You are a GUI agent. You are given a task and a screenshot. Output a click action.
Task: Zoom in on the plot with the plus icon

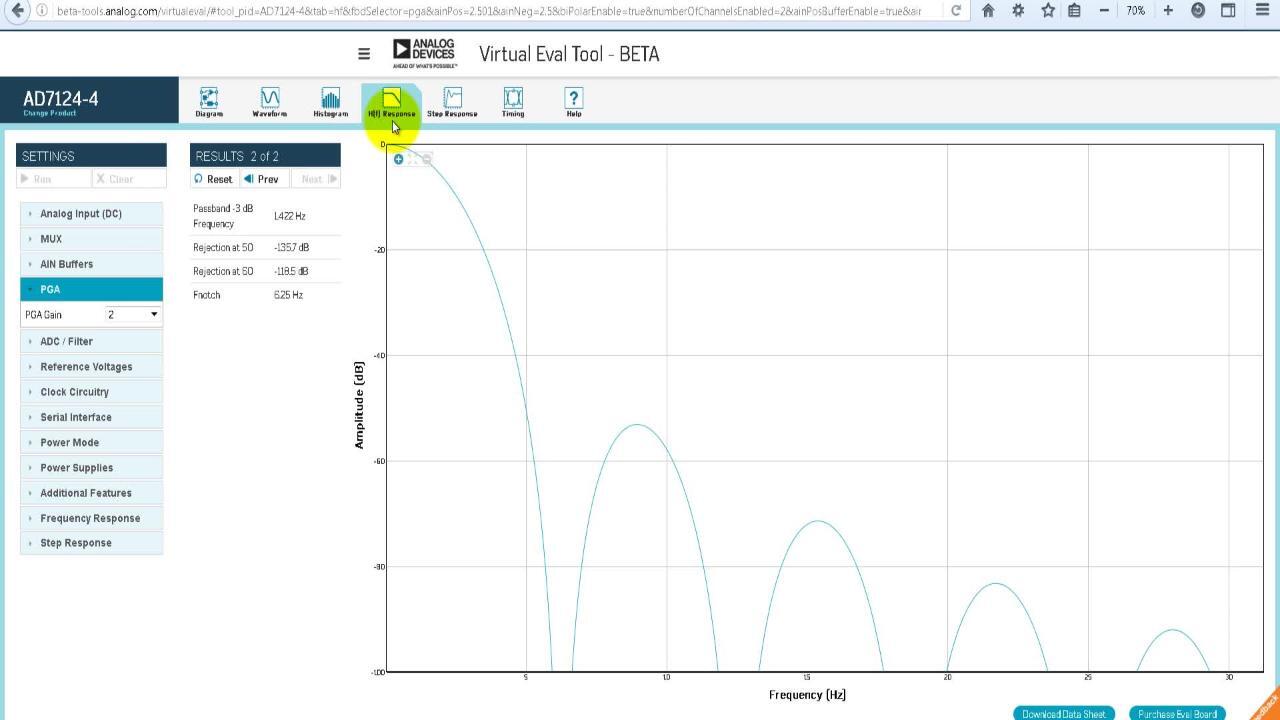[398, 159]
